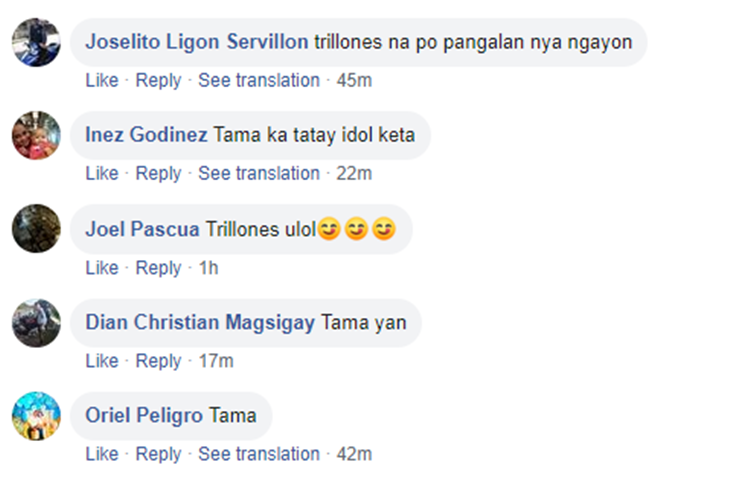Click the 45m timestamp on Joselito's comment
The width and height of the screenshot is (750, 482).
point(354,80)
